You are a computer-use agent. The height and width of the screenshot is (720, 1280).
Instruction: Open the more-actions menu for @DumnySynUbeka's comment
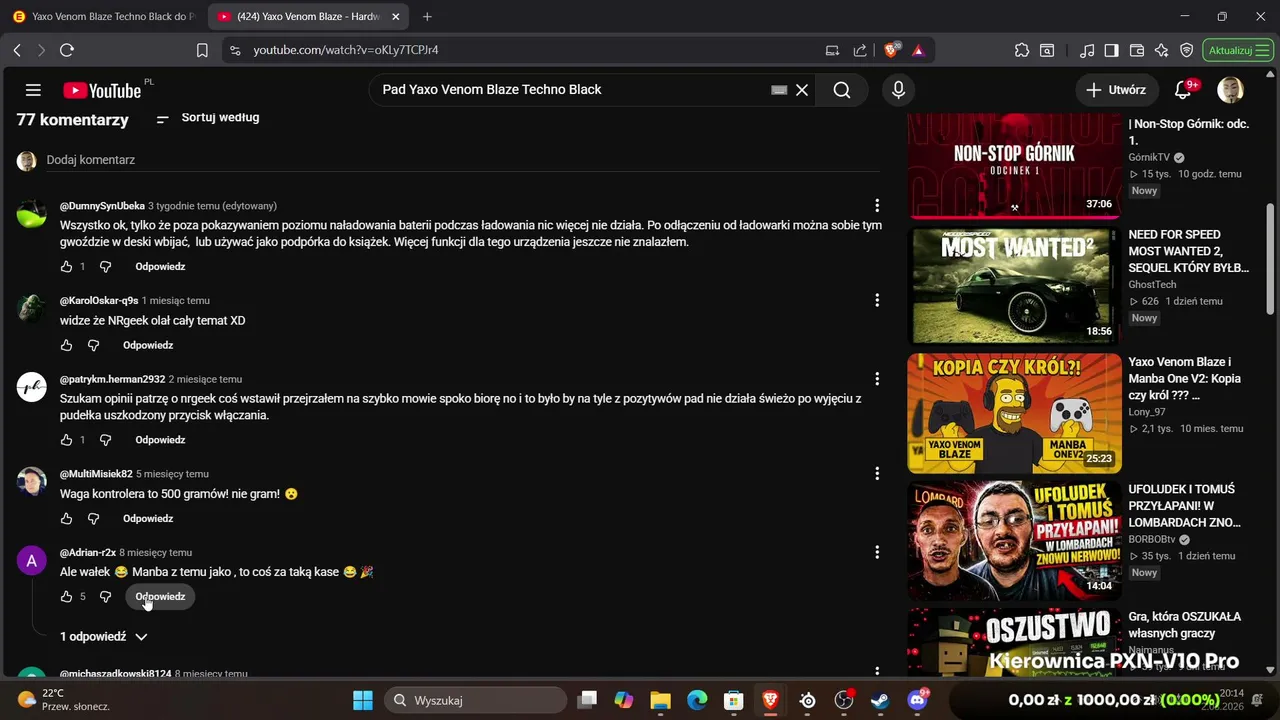[x=877, y=205]
